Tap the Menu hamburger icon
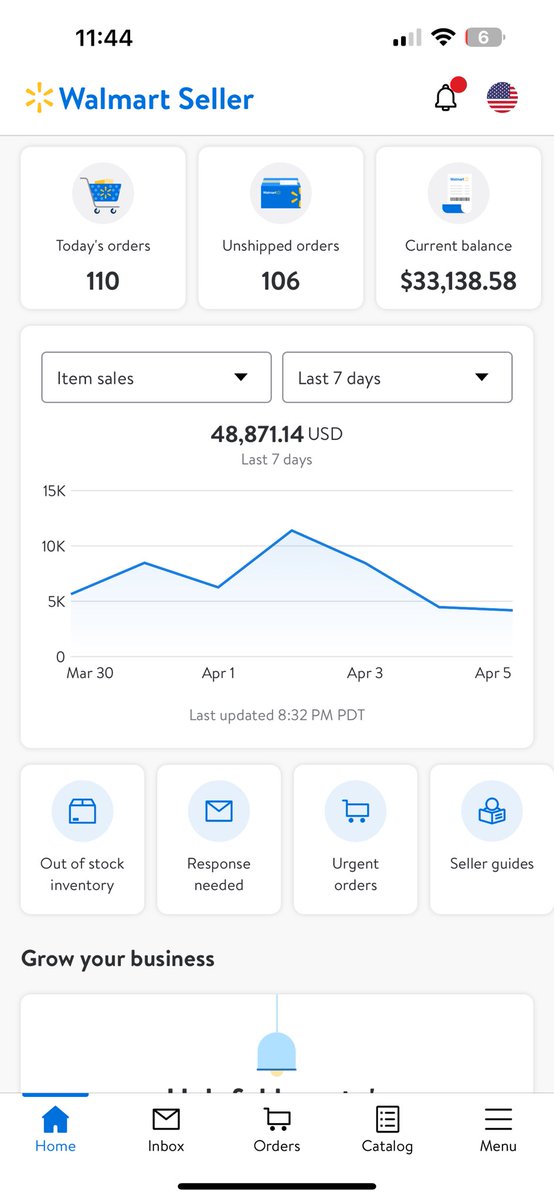This screenshot has width=554, height=1200. click(x=498, y=1119)
